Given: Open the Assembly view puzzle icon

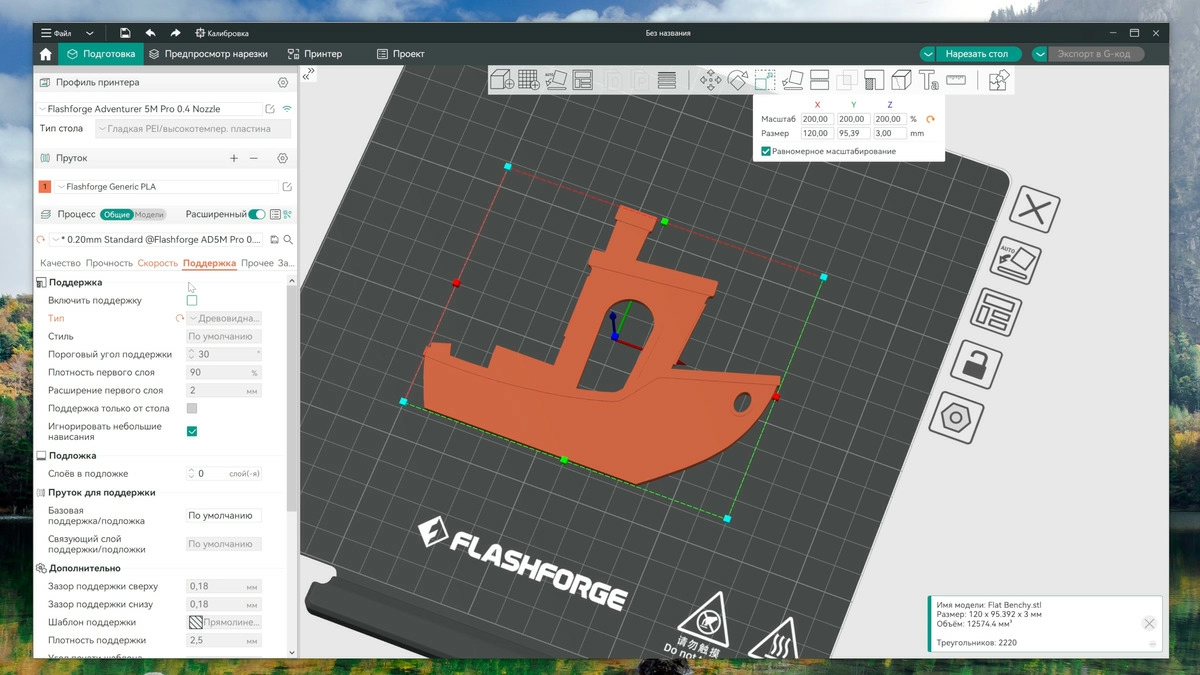Looking at the screenshot, I should pos(998,80).
